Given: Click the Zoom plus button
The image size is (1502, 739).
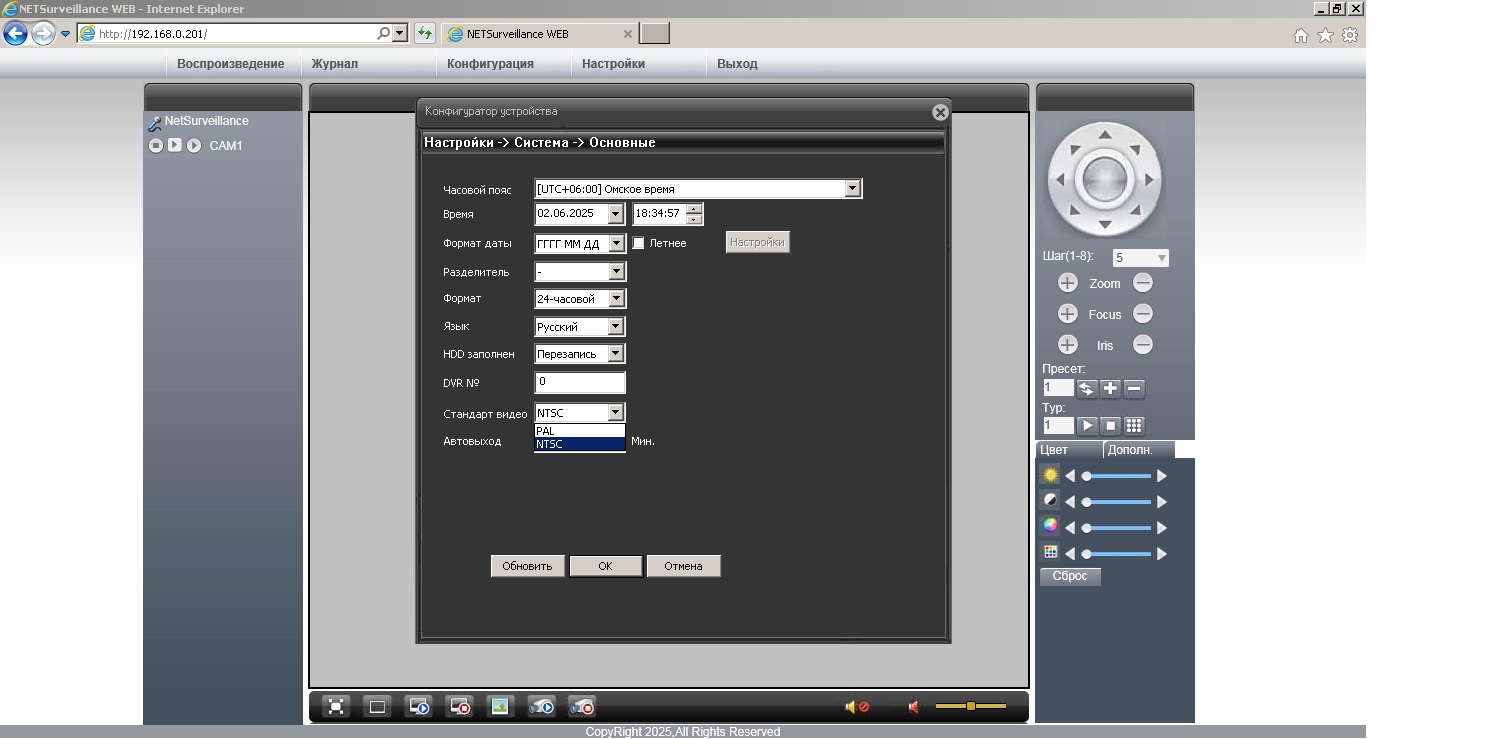Looking at the screenshot, I should (1067, 283).
